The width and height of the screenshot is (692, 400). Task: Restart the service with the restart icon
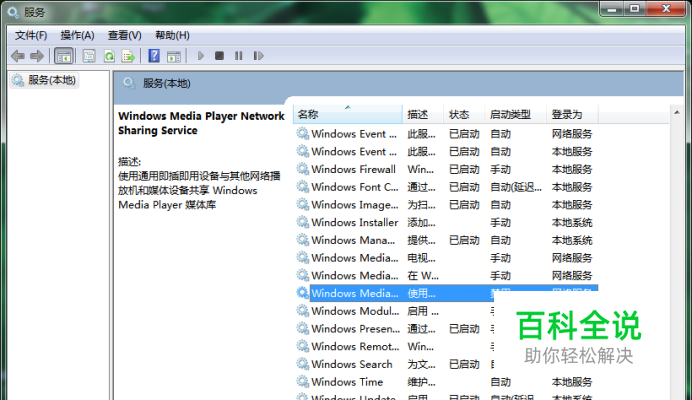tap(258, 56)
